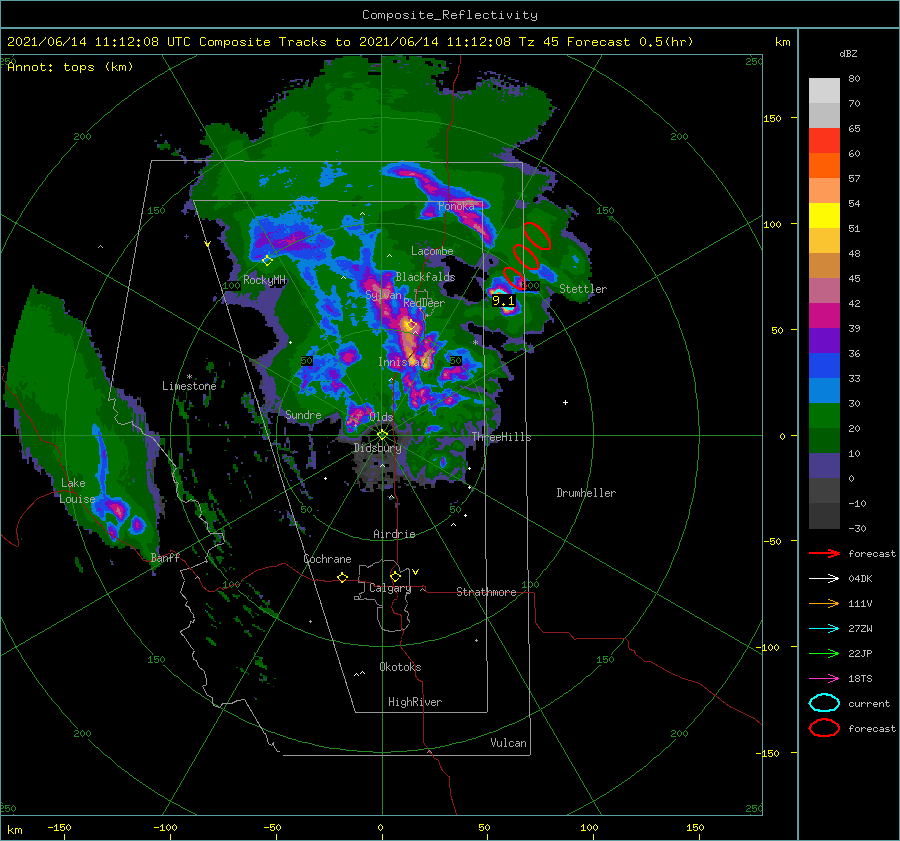Select the yellow diamond marker below Cochrane
This screenshot has height=841, width=900.
coord(342,577)
